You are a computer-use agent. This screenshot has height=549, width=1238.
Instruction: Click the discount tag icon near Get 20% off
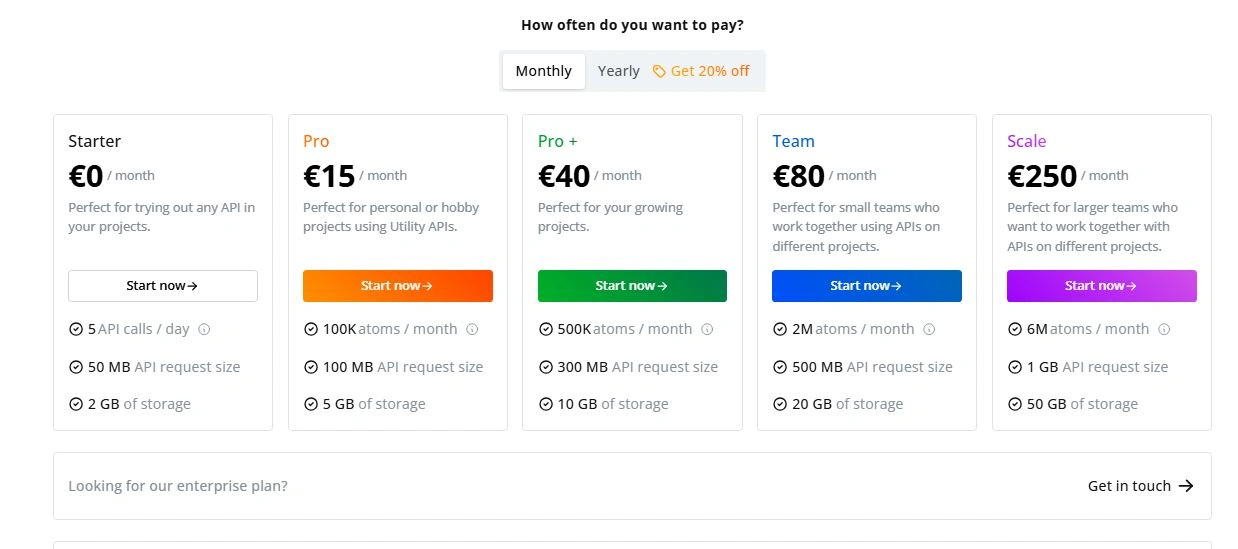point(659,71)
